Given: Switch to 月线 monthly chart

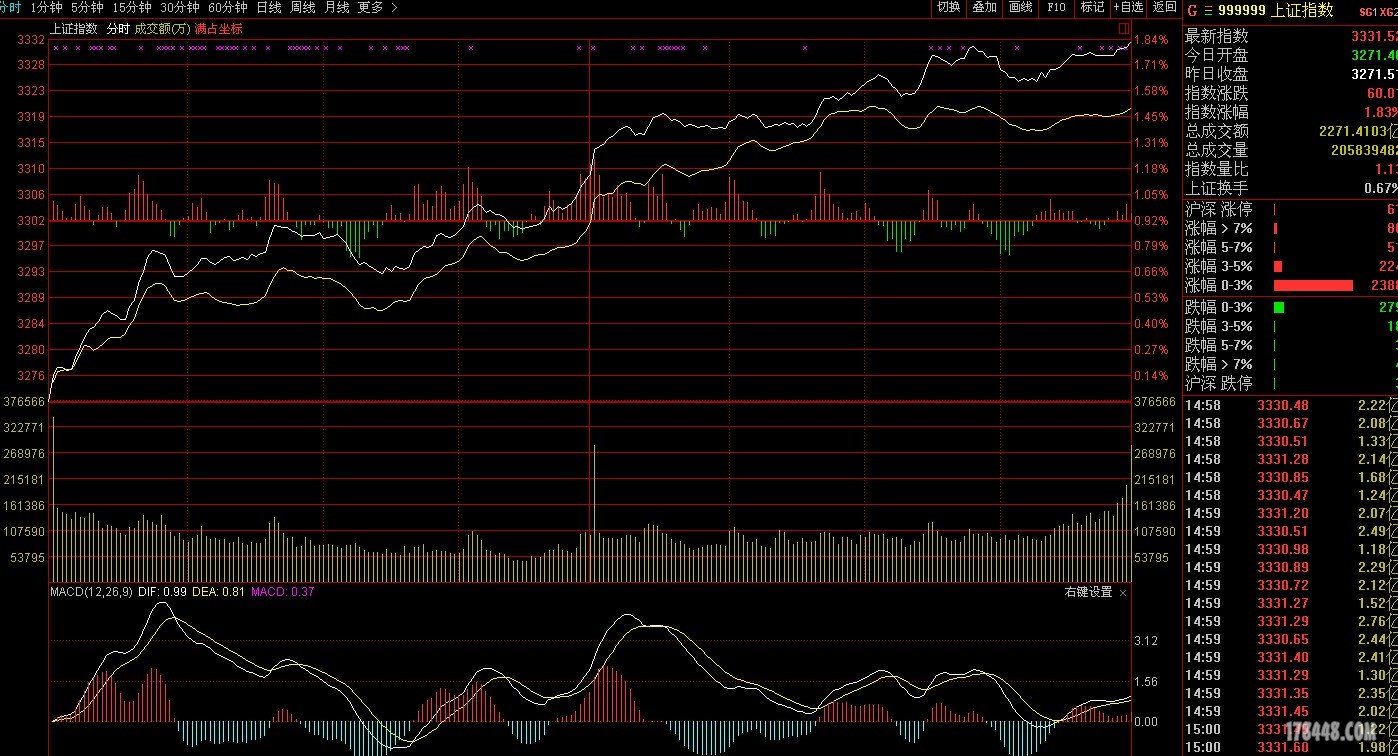Looking at the screenshot, I should (337, 7).
